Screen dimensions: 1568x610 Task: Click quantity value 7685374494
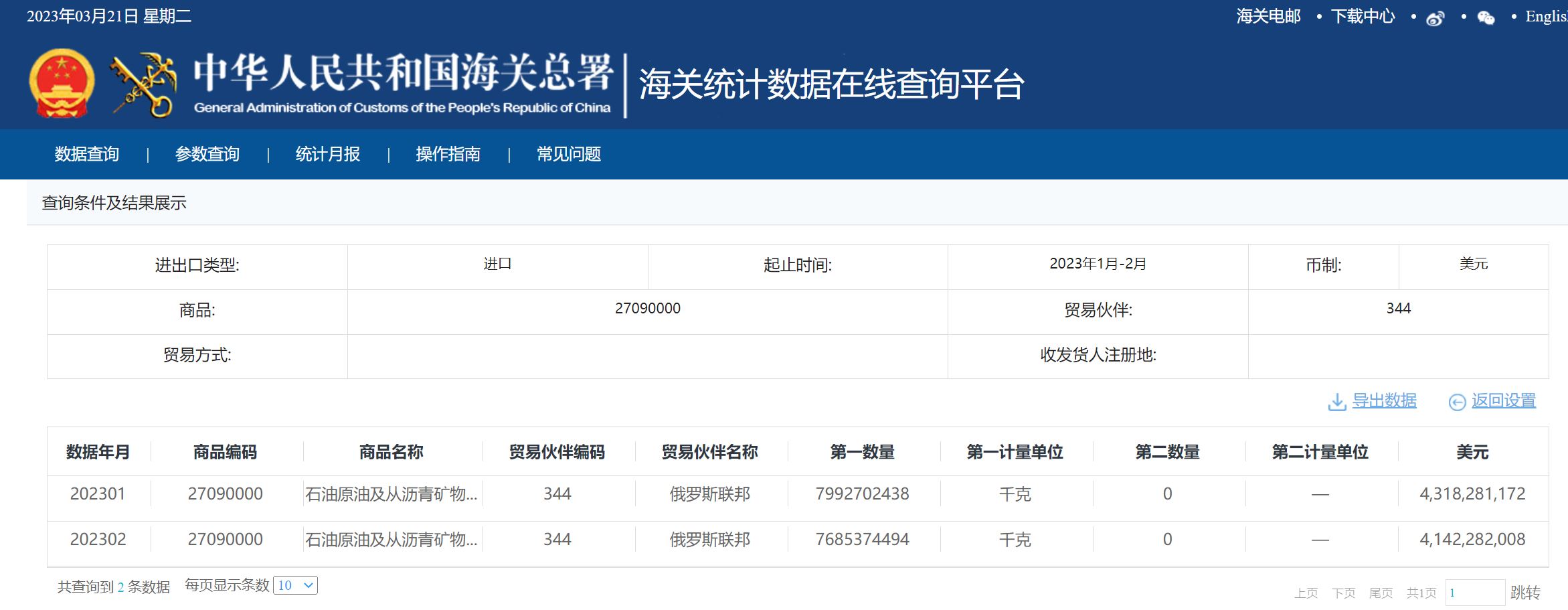click(862, 540)
